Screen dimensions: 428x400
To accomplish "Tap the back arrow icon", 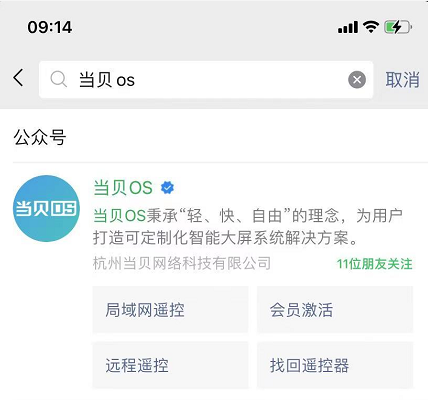I will coord(19,78).
